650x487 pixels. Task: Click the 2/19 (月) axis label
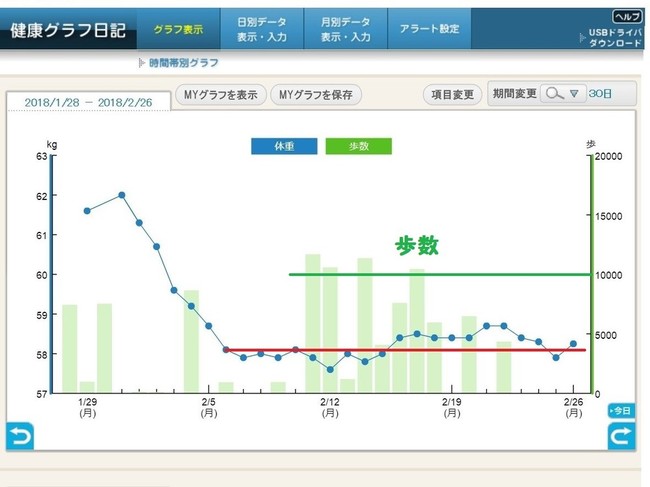click(x=451, y=407)
